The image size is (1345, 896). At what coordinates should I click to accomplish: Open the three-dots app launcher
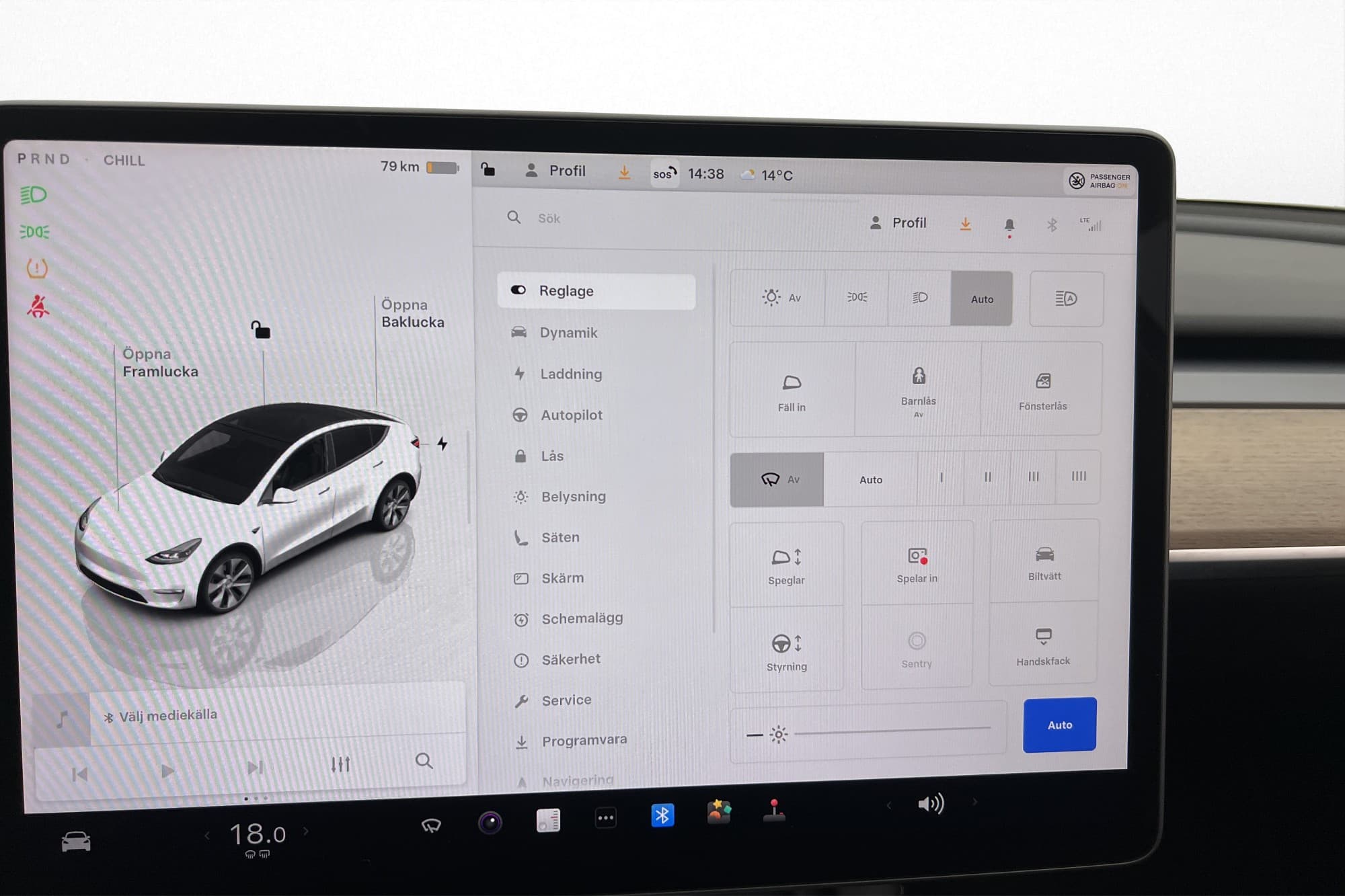(605, 818)
